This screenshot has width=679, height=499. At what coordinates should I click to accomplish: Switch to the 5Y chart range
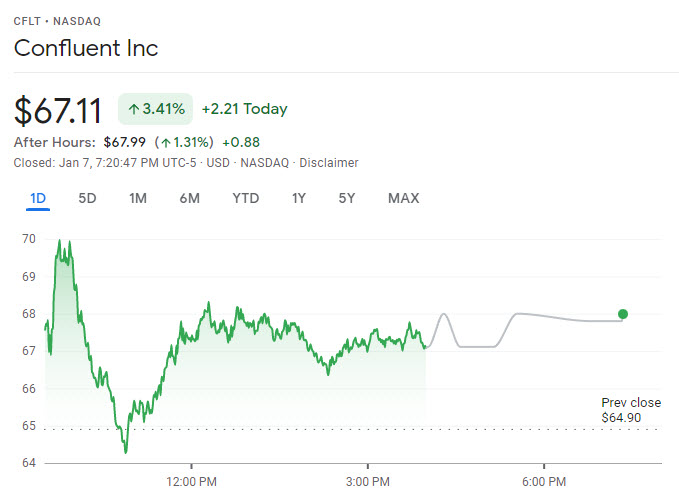[x=346, y=198]
